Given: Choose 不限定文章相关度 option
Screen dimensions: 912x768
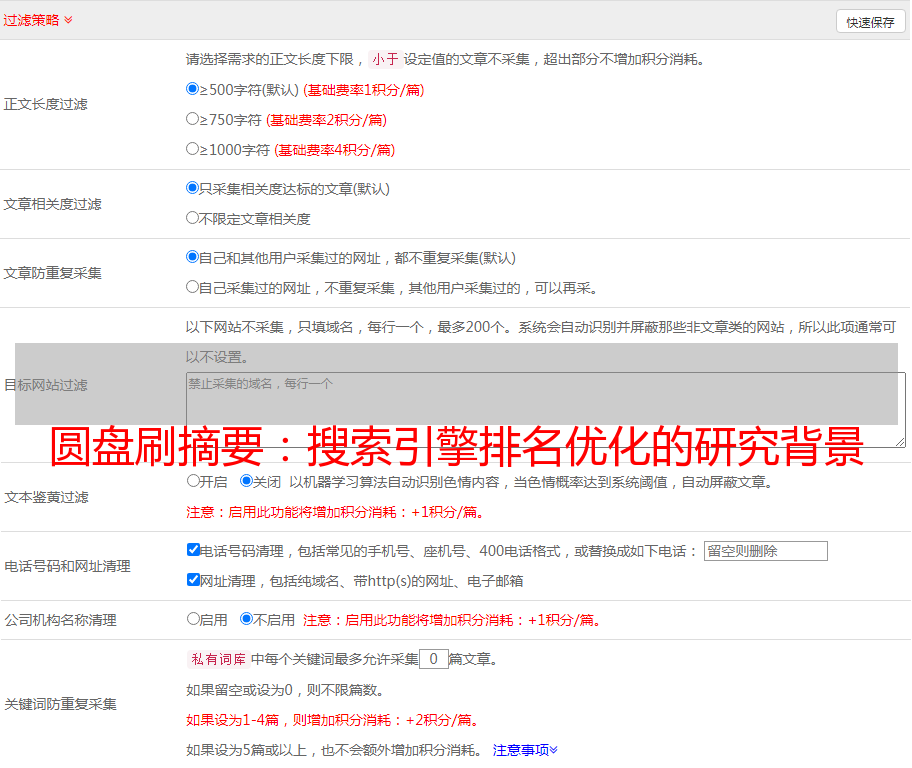Looking at the screenshot, I should [193, 217].
